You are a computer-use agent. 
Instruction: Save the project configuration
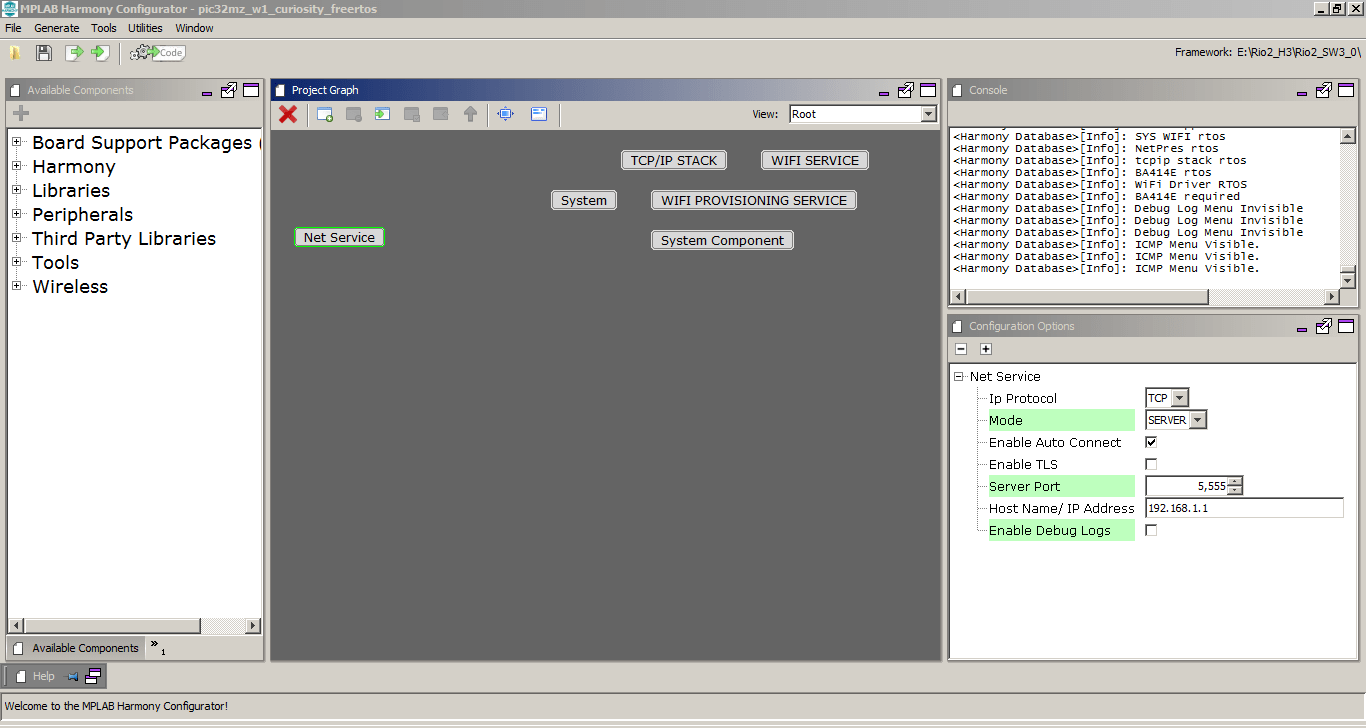pyautogui.click(x=44, y=52)
